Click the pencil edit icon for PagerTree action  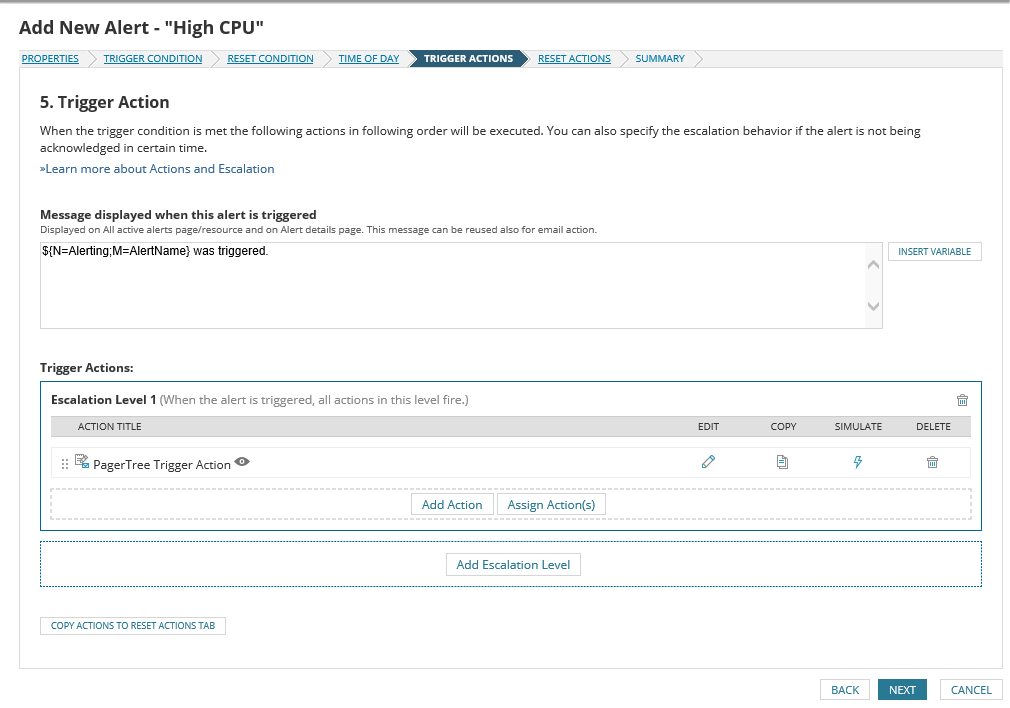pyautogui.click(x=708, y=462)
